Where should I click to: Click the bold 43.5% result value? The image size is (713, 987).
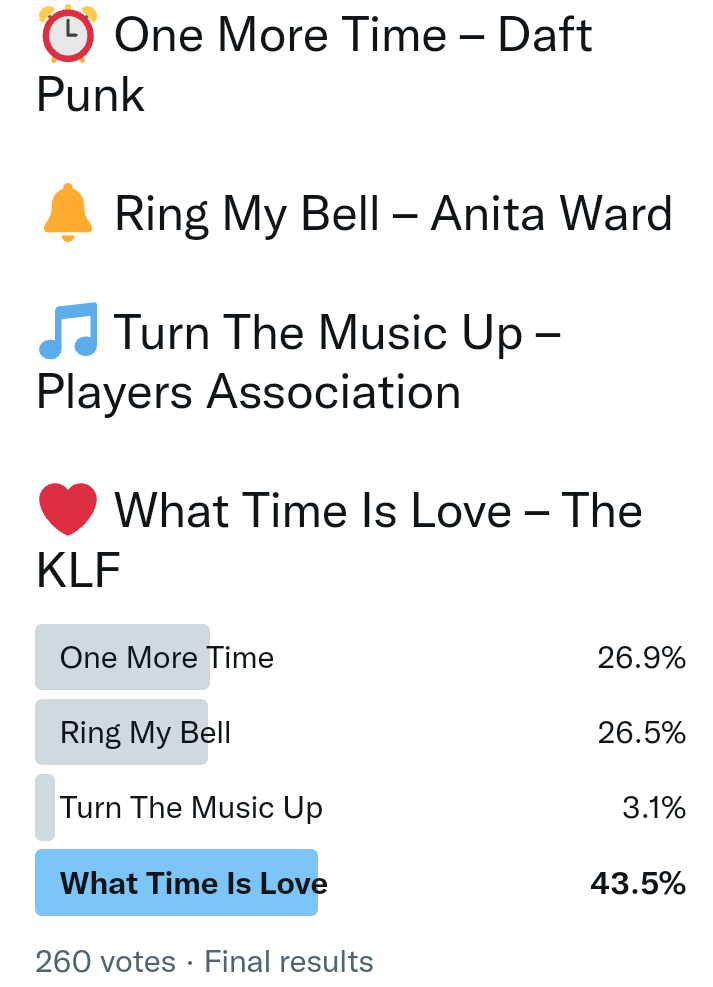(x=639, y=884)
